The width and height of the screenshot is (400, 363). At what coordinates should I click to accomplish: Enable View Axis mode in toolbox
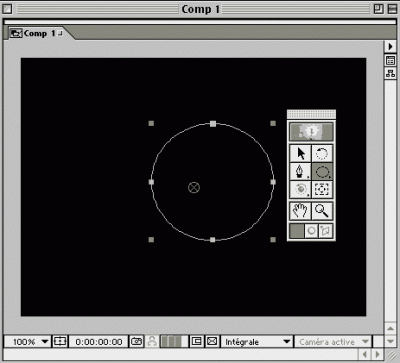326,231
